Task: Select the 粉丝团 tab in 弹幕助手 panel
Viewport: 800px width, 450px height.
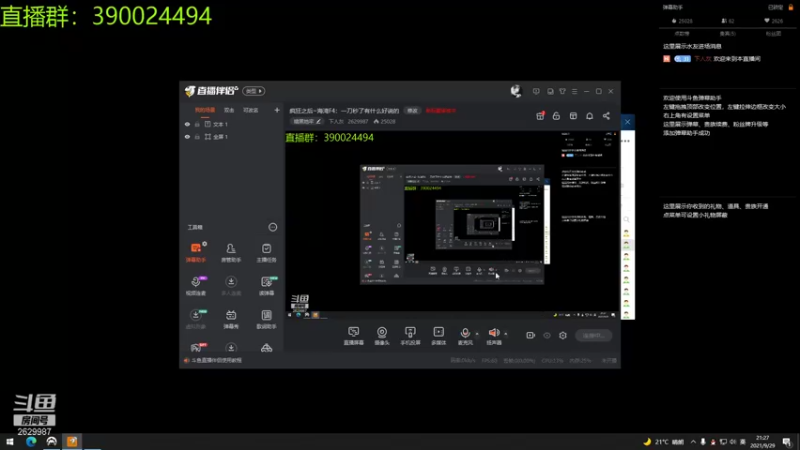Action: (x=773, y=34)
